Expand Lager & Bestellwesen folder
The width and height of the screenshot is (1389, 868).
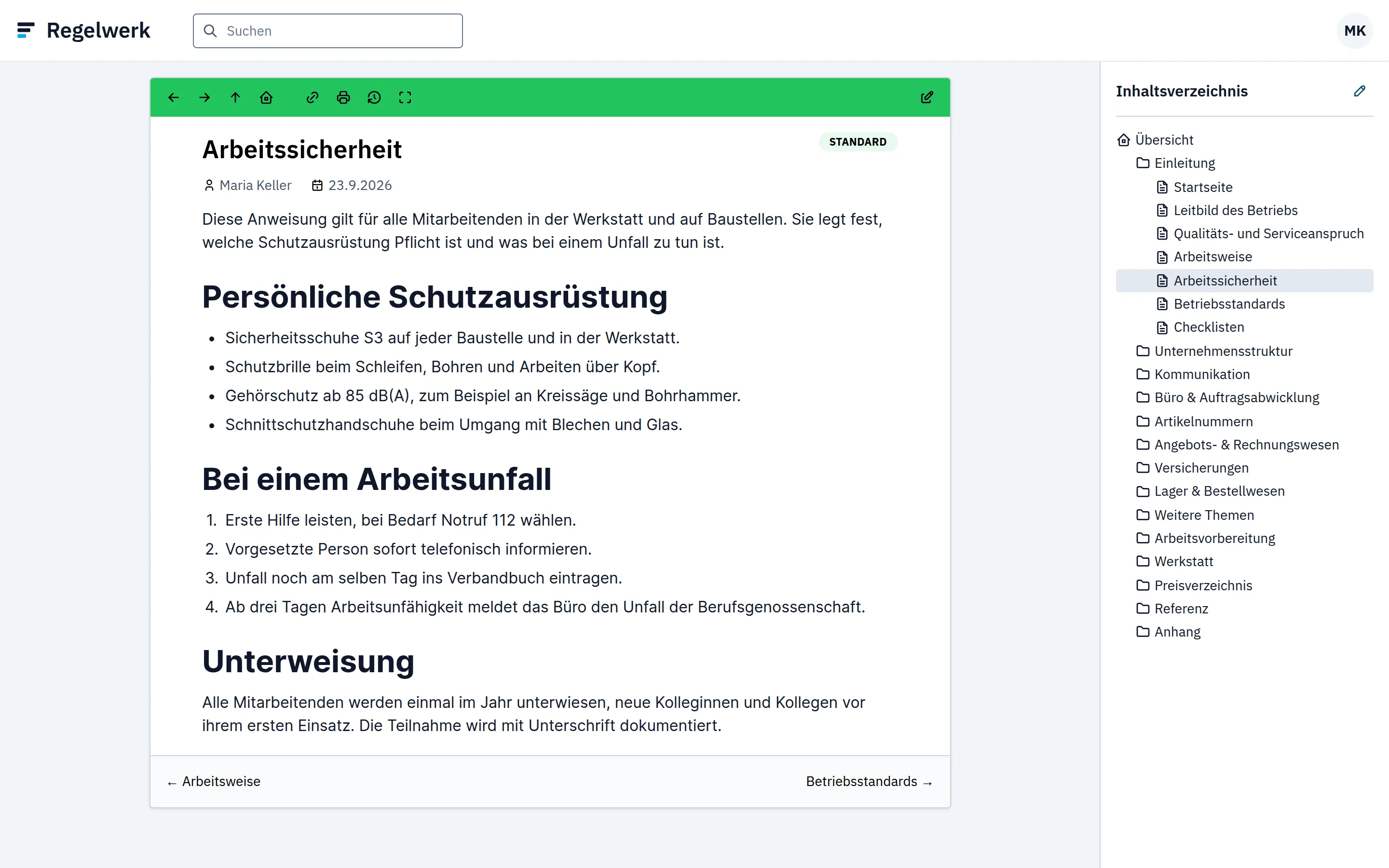(1219, 491)
